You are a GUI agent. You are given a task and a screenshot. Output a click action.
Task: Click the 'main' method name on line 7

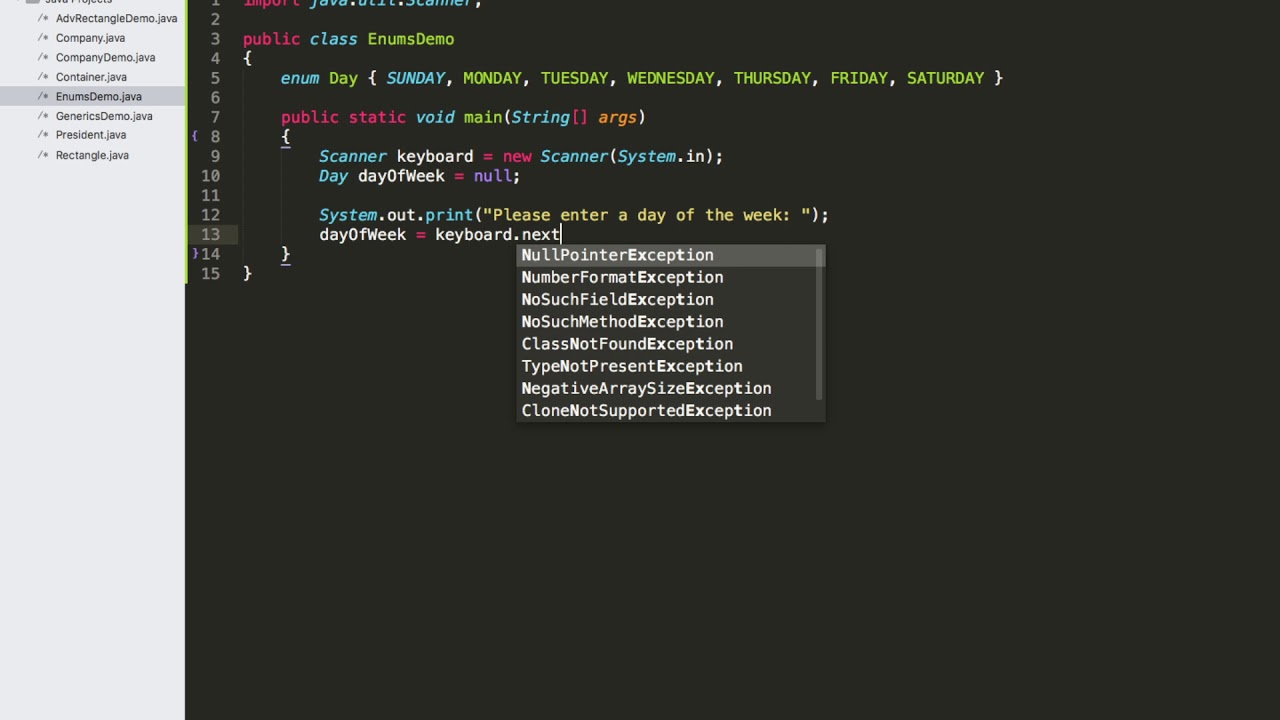pyautogui.click(x=482, y=117)
